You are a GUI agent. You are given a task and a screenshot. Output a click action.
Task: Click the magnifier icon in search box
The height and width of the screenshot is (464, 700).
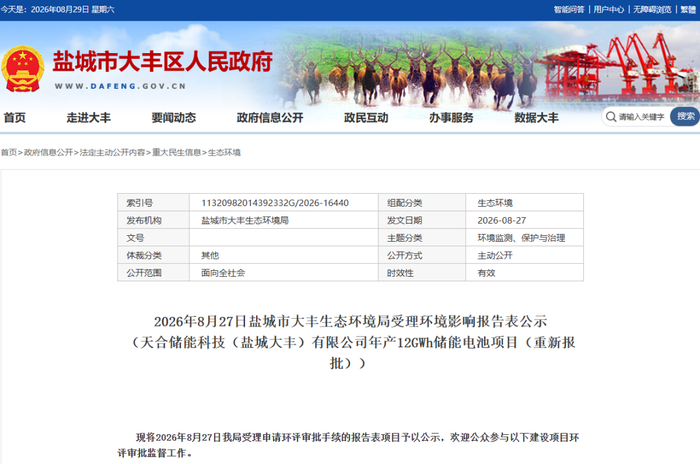pyautogui.click(x=610, y=117)
